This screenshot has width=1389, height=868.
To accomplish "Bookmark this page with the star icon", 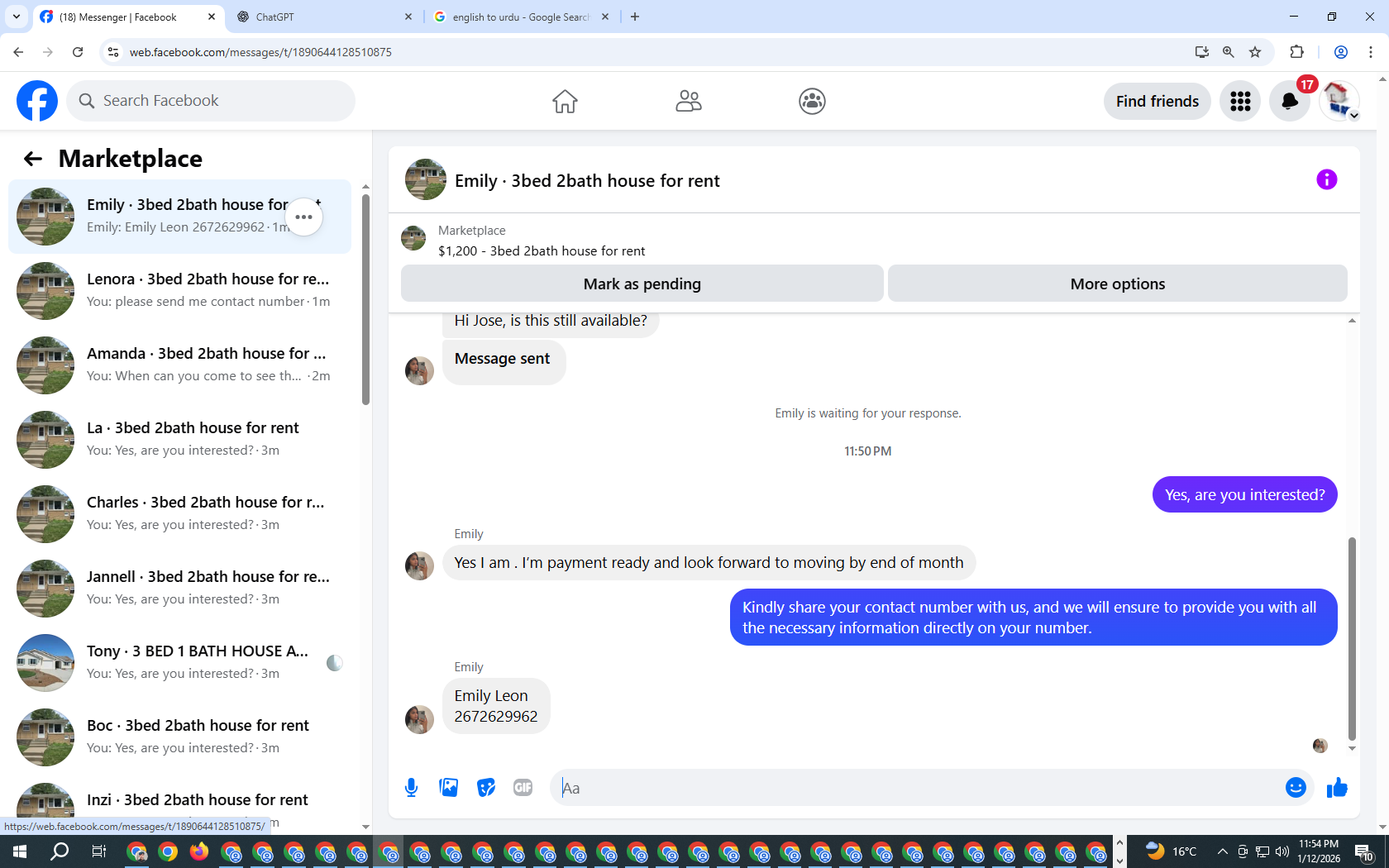I will (1255, 52).
